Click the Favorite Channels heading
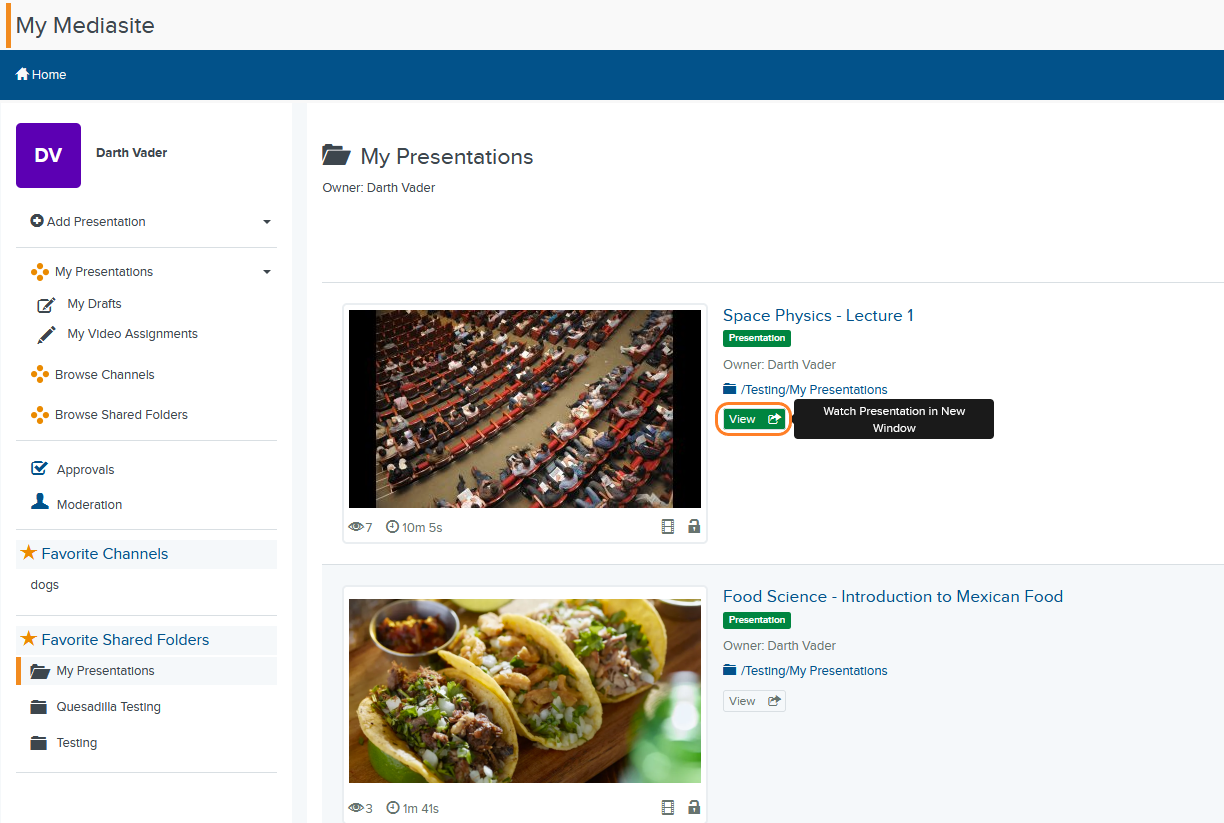 click(105, 554)
